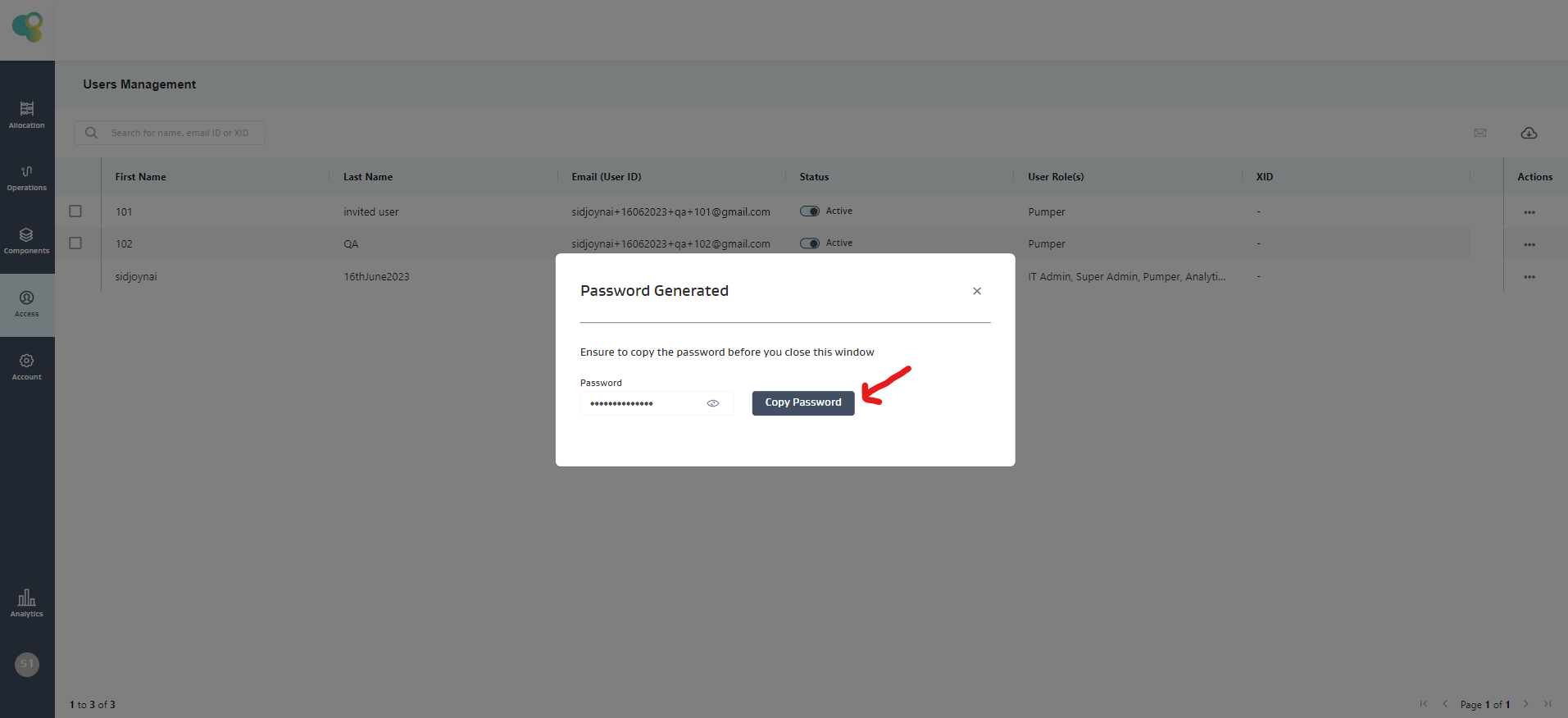
Task: Click the Copy Password button
Action: (x=802, y=402)
